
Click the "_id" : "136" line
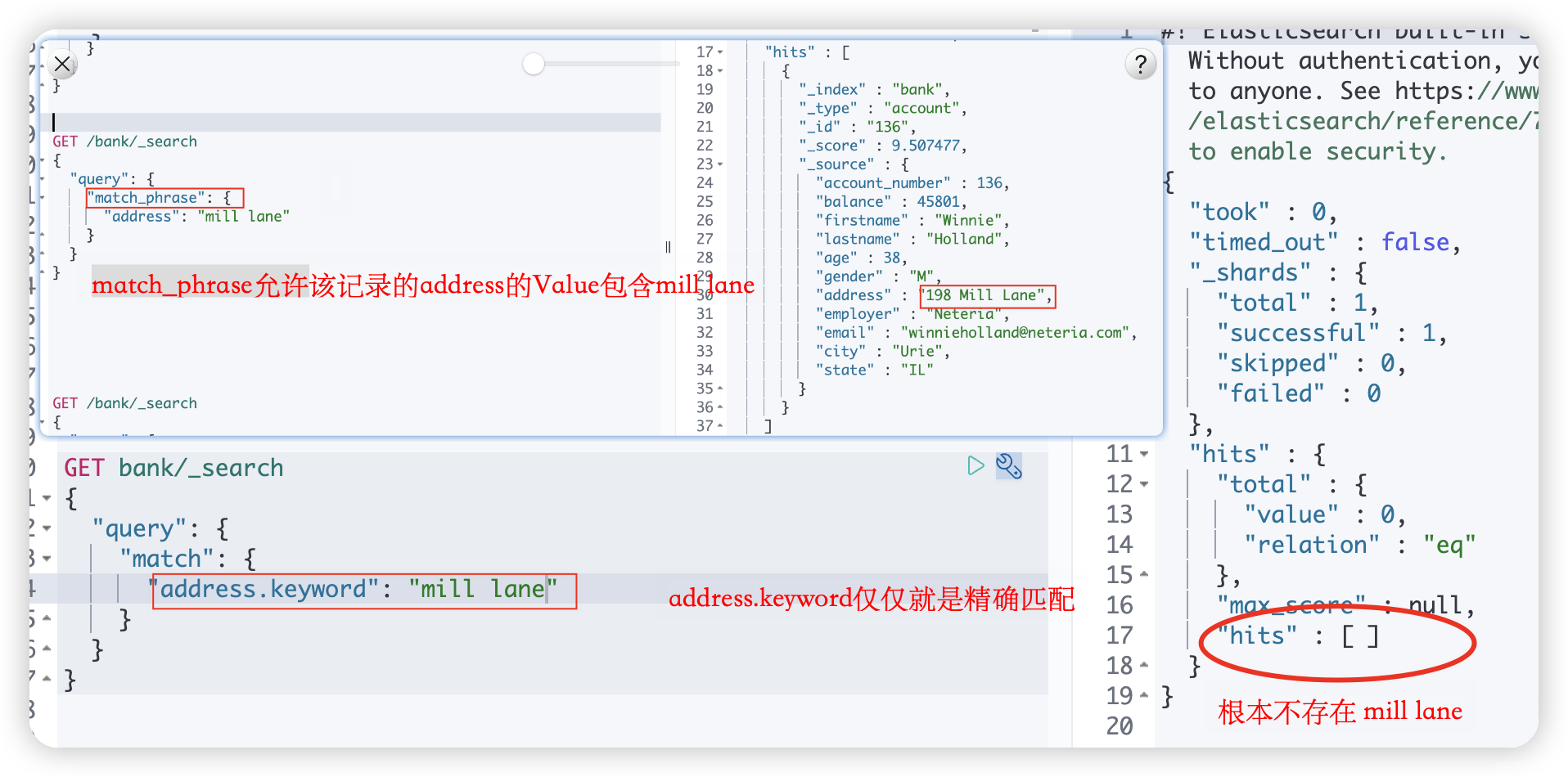tap(858, 127)
